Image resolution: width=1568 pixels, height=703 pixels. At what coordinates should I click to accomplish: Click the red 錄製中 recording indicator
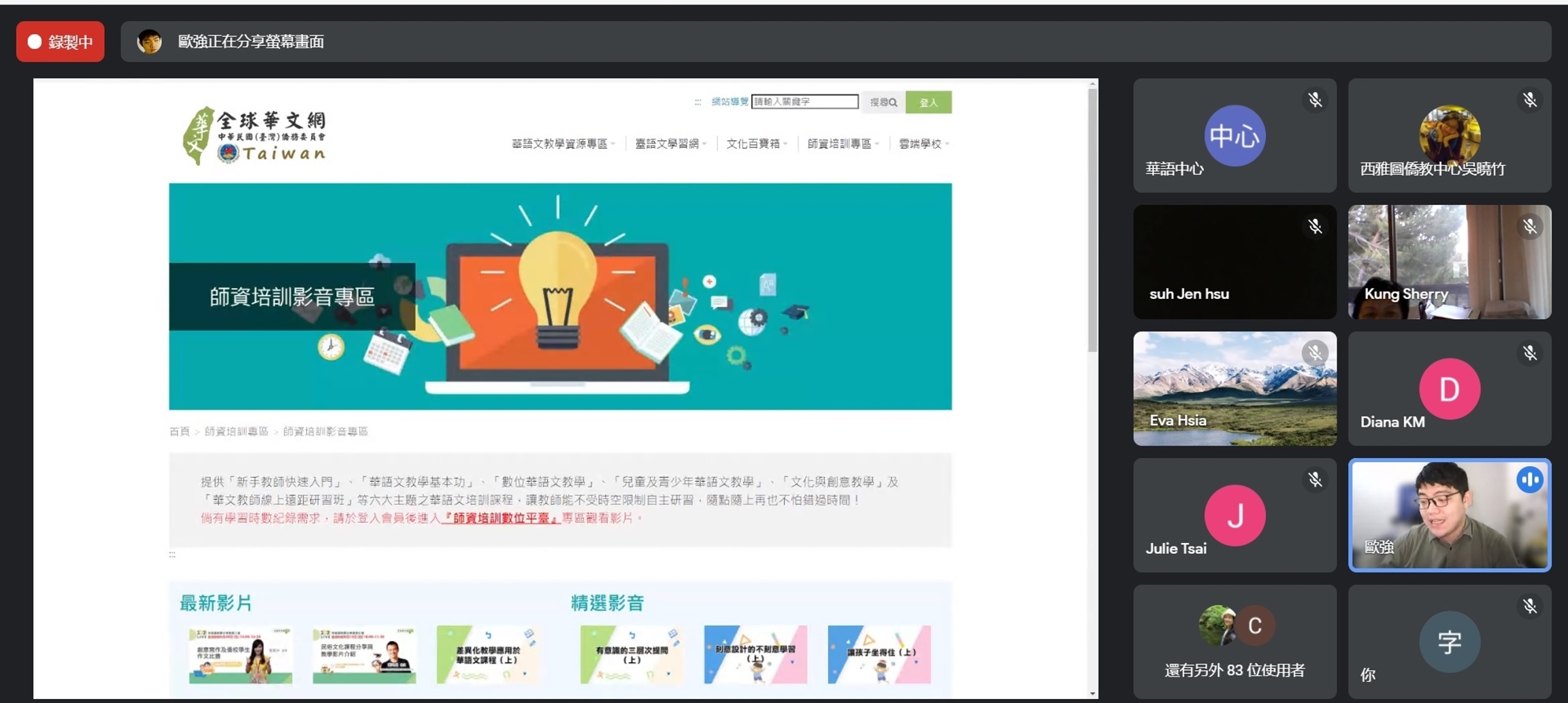click(60, 42)
